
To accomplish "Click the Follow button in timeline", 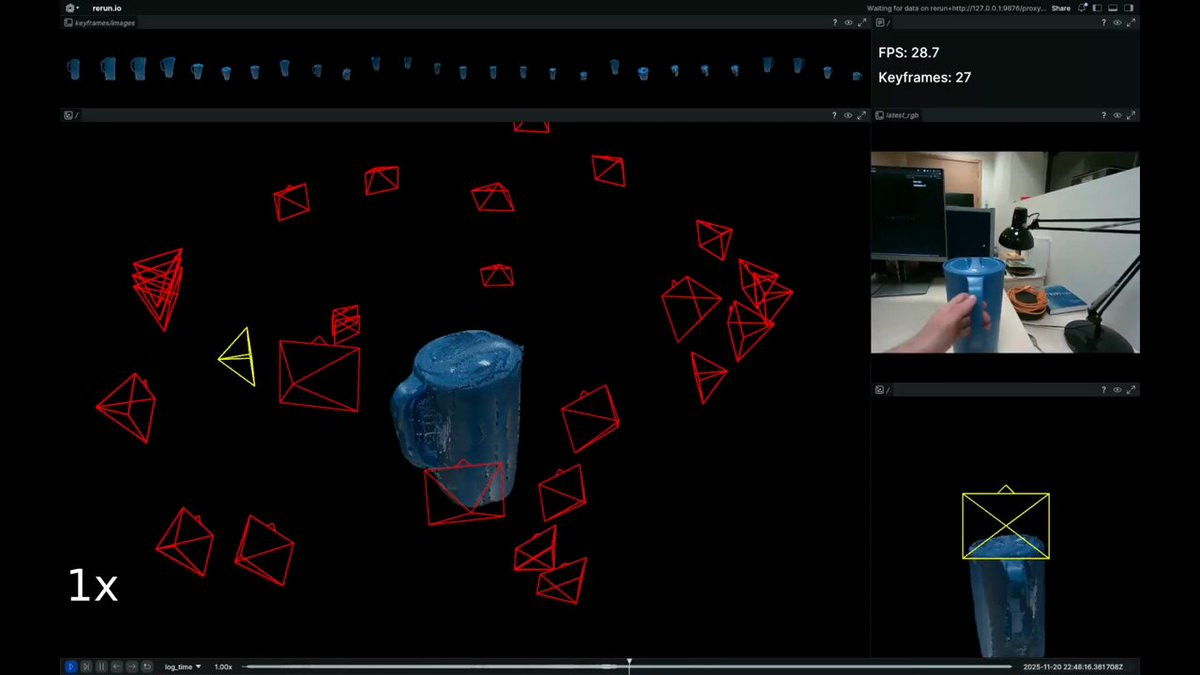I will [86, 666].
